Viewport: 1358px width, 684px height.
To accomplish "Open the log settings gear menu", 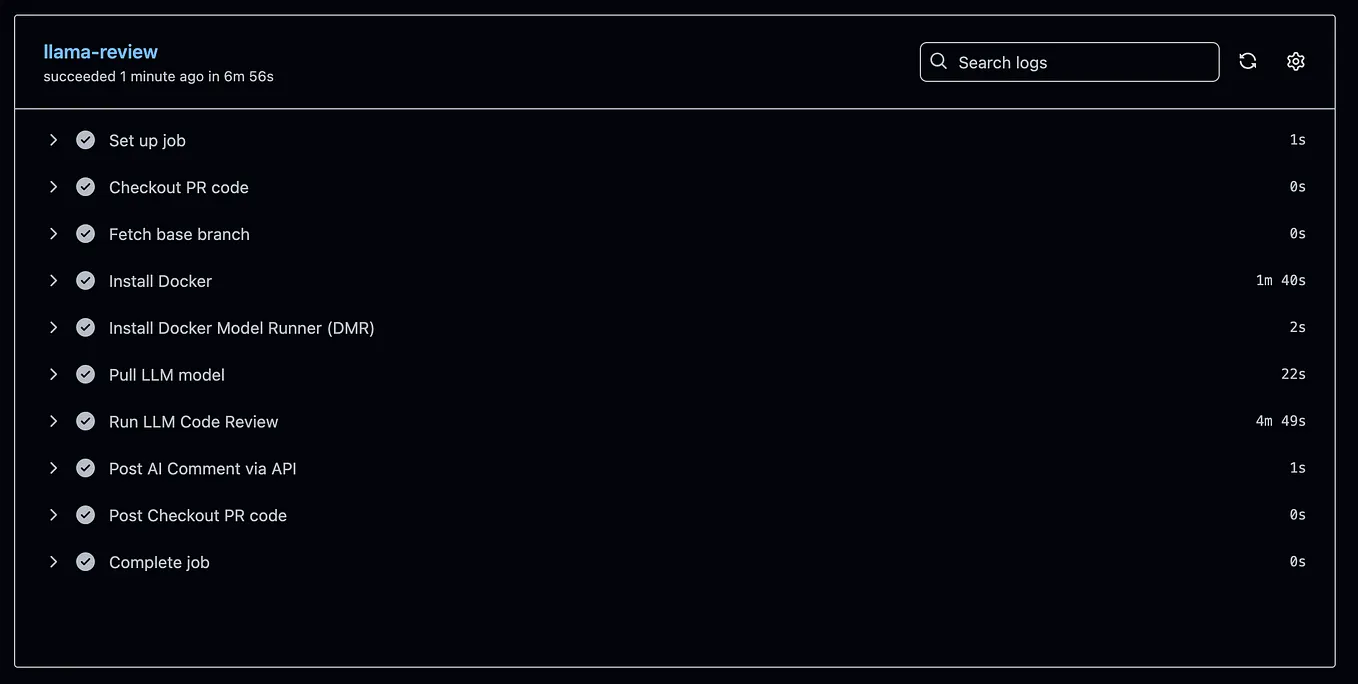I will tap(1296, 61).
